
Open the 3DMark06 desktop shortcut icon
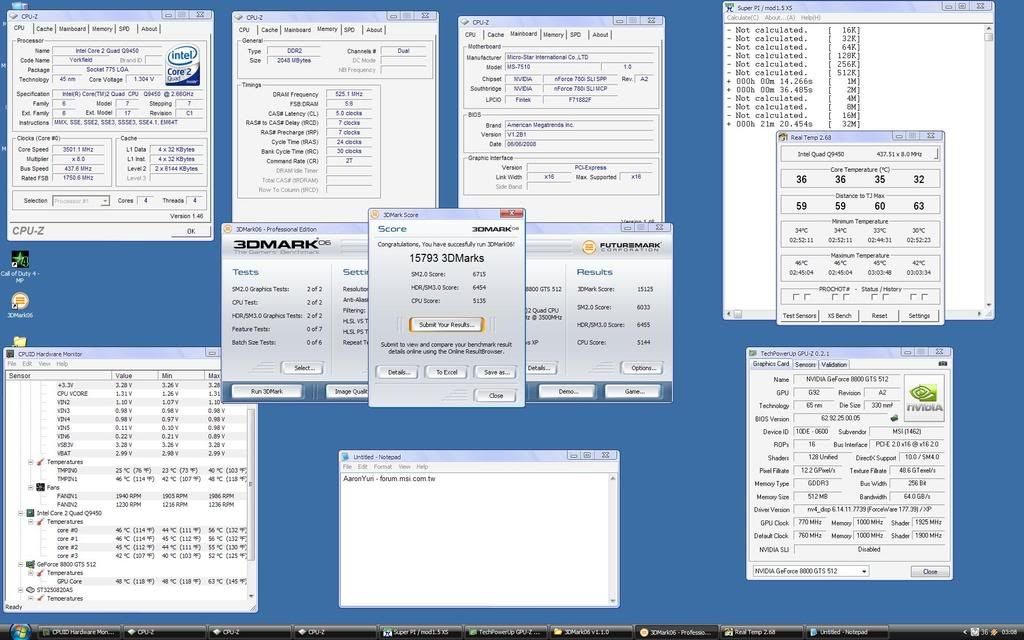pos(20,300)
